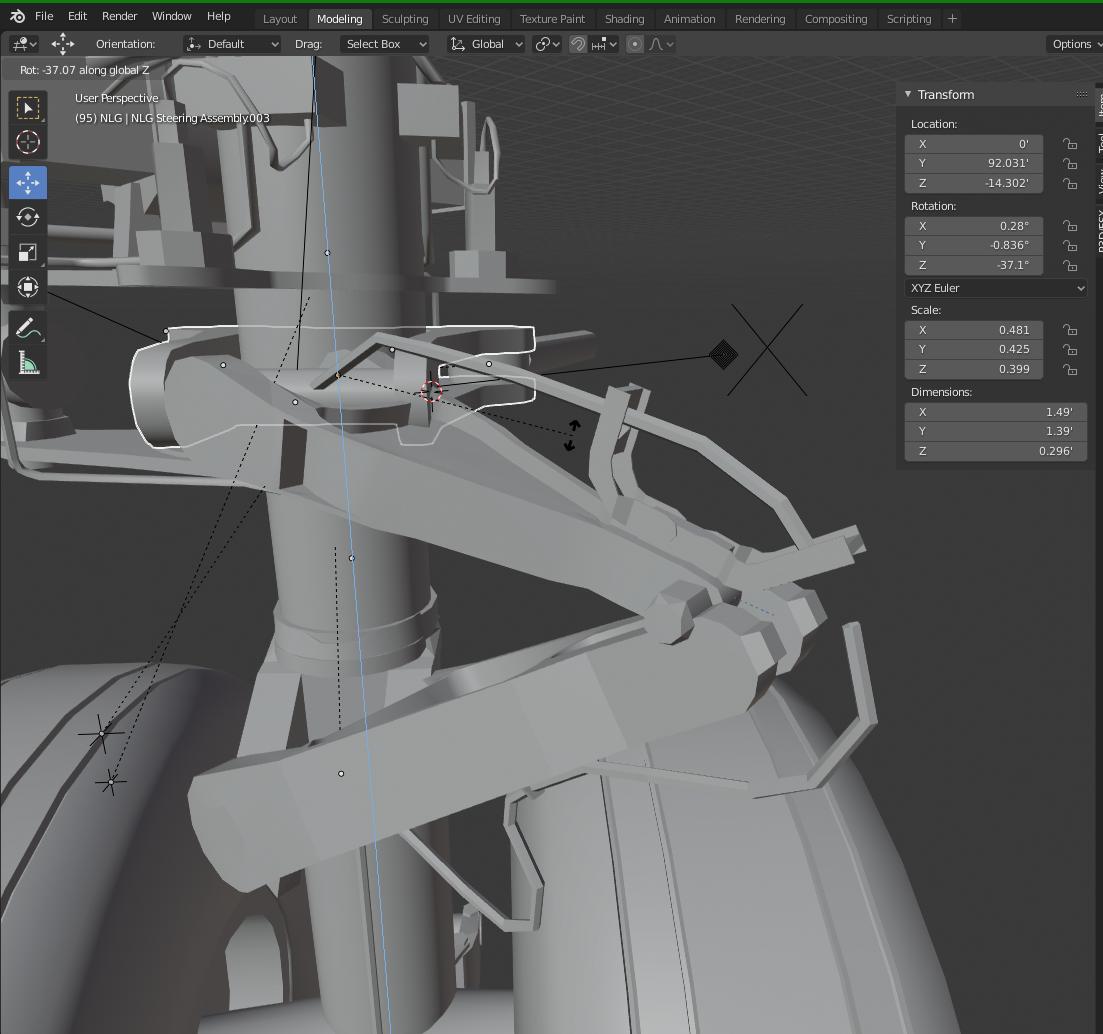Screen dimensions: 1103x1034
Task: Click the Location Z -14.302' field
Action: pos(974,183)
